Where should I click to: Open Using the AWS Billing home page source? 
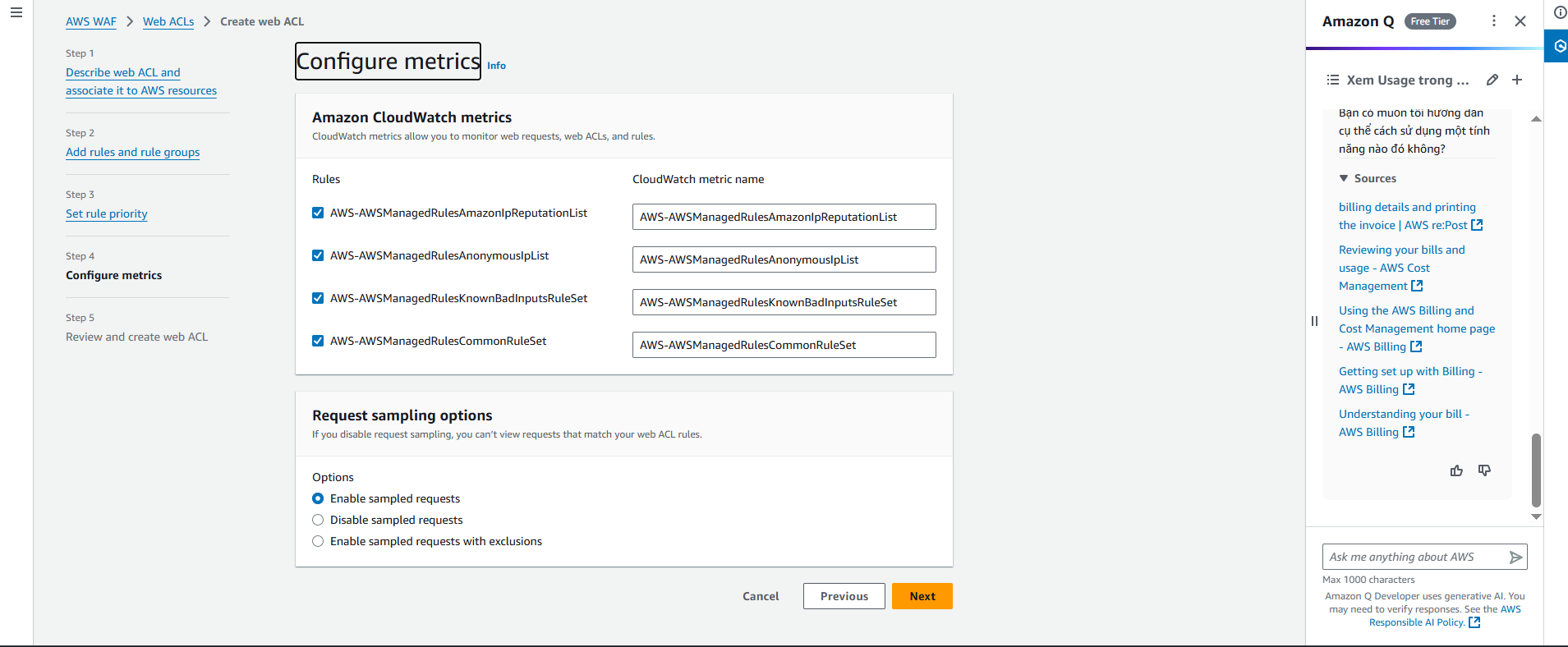(x=1417, y=328)
